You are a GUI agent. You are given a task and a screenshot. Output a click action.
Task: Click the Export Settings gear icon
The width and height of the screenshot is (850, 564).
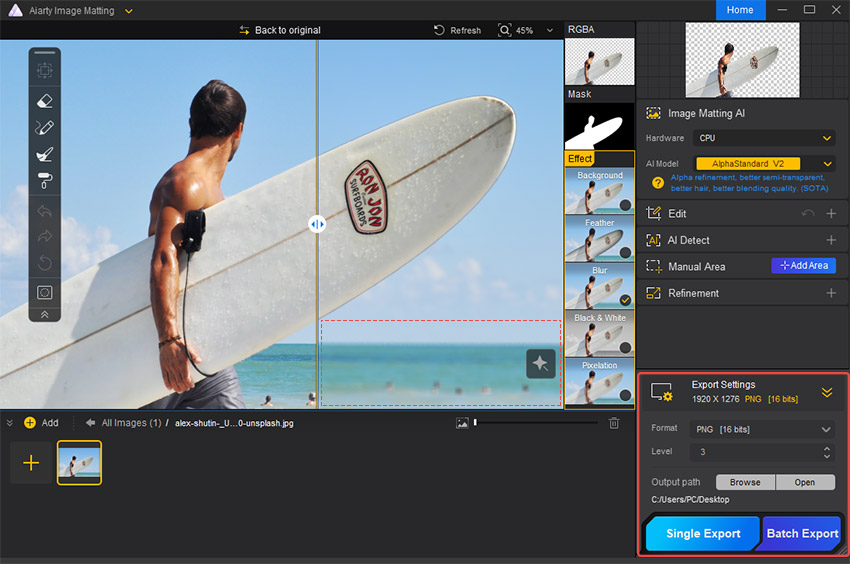661,392
